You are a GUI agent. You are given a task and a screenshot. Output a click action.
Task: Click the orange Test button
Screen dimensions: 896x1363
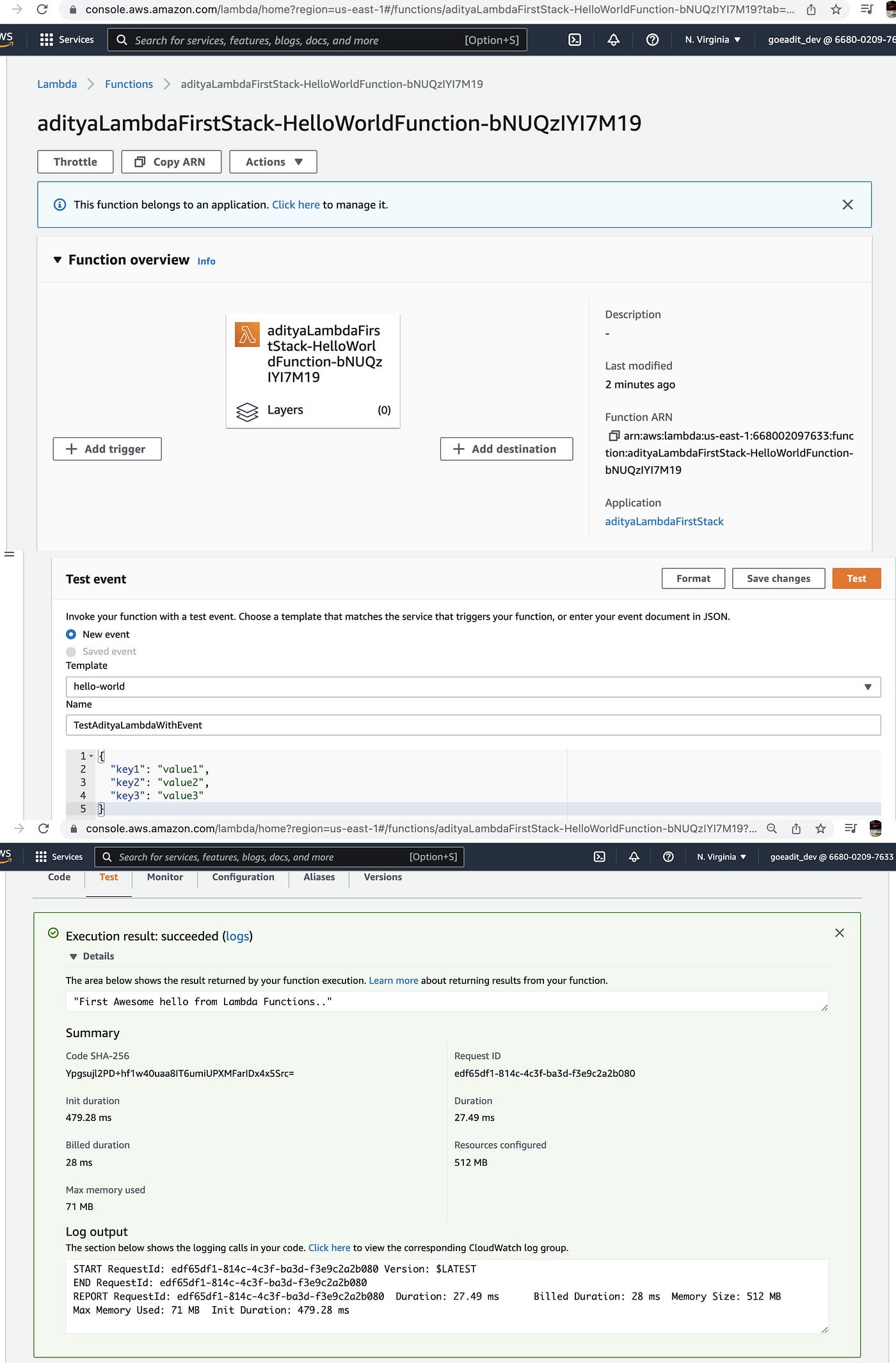point(856,578)
